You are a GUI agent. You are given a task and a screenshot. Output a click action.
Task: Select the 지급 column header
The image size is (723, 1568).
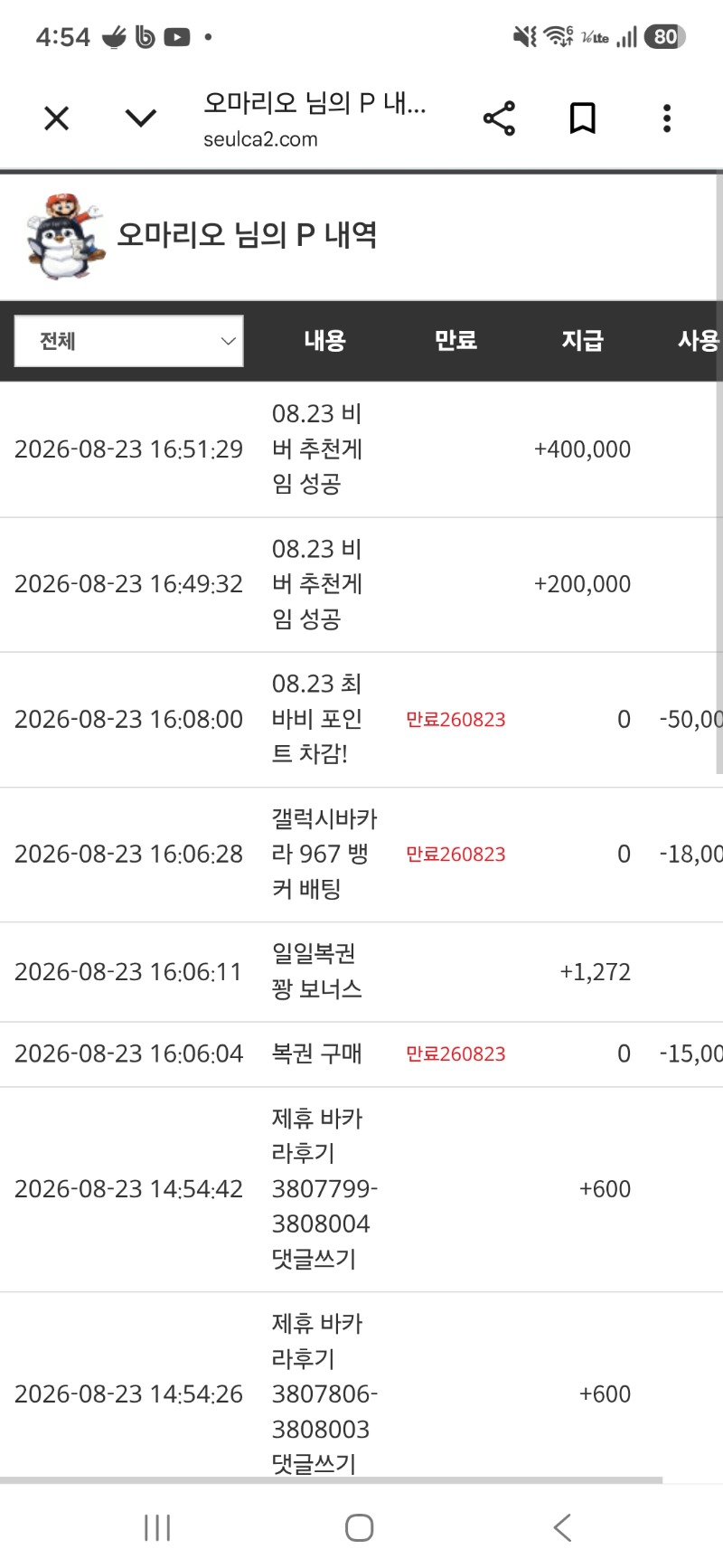582,341
